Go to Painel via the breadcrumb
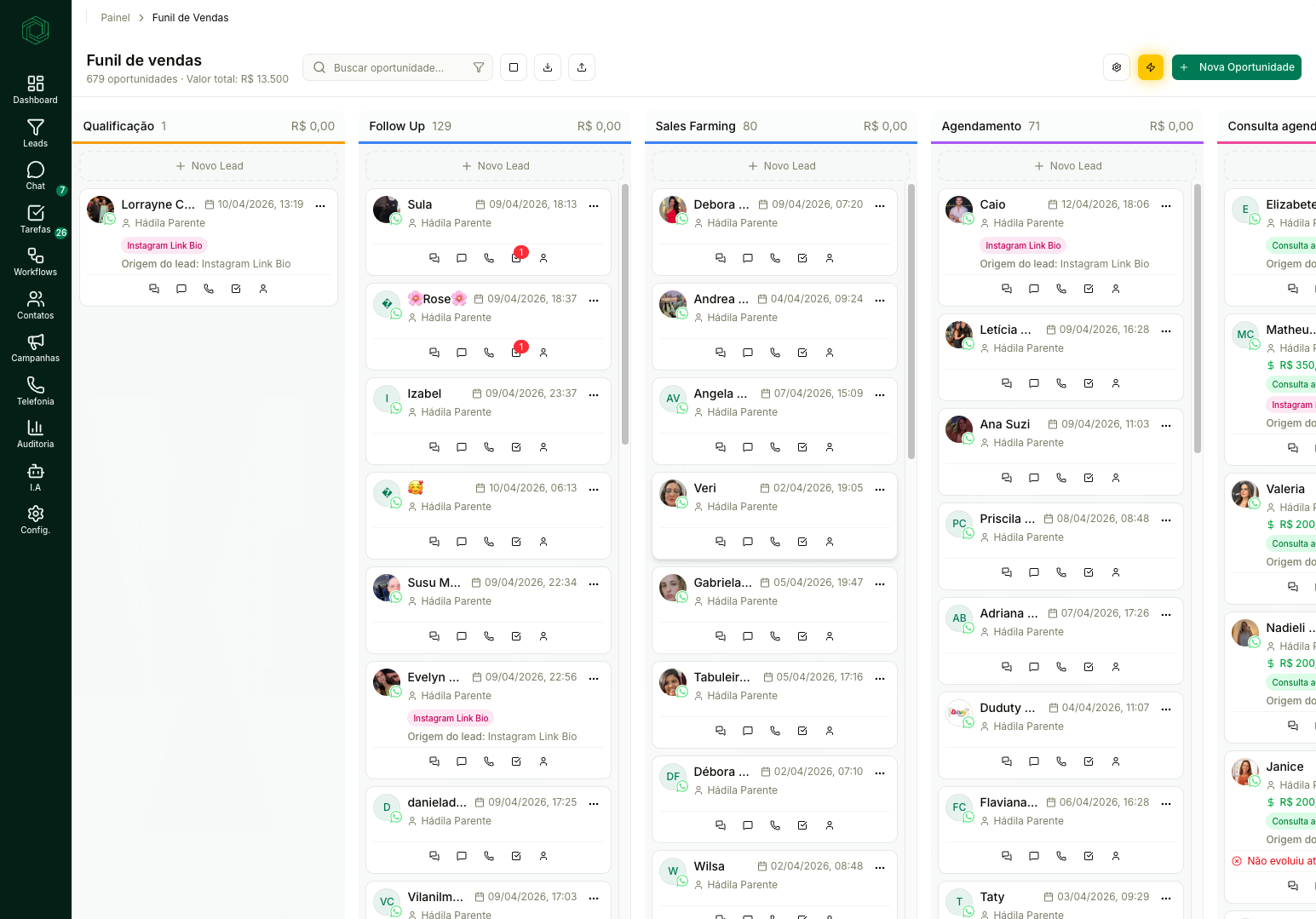1316x919 pixels. [x=115, y=18]
